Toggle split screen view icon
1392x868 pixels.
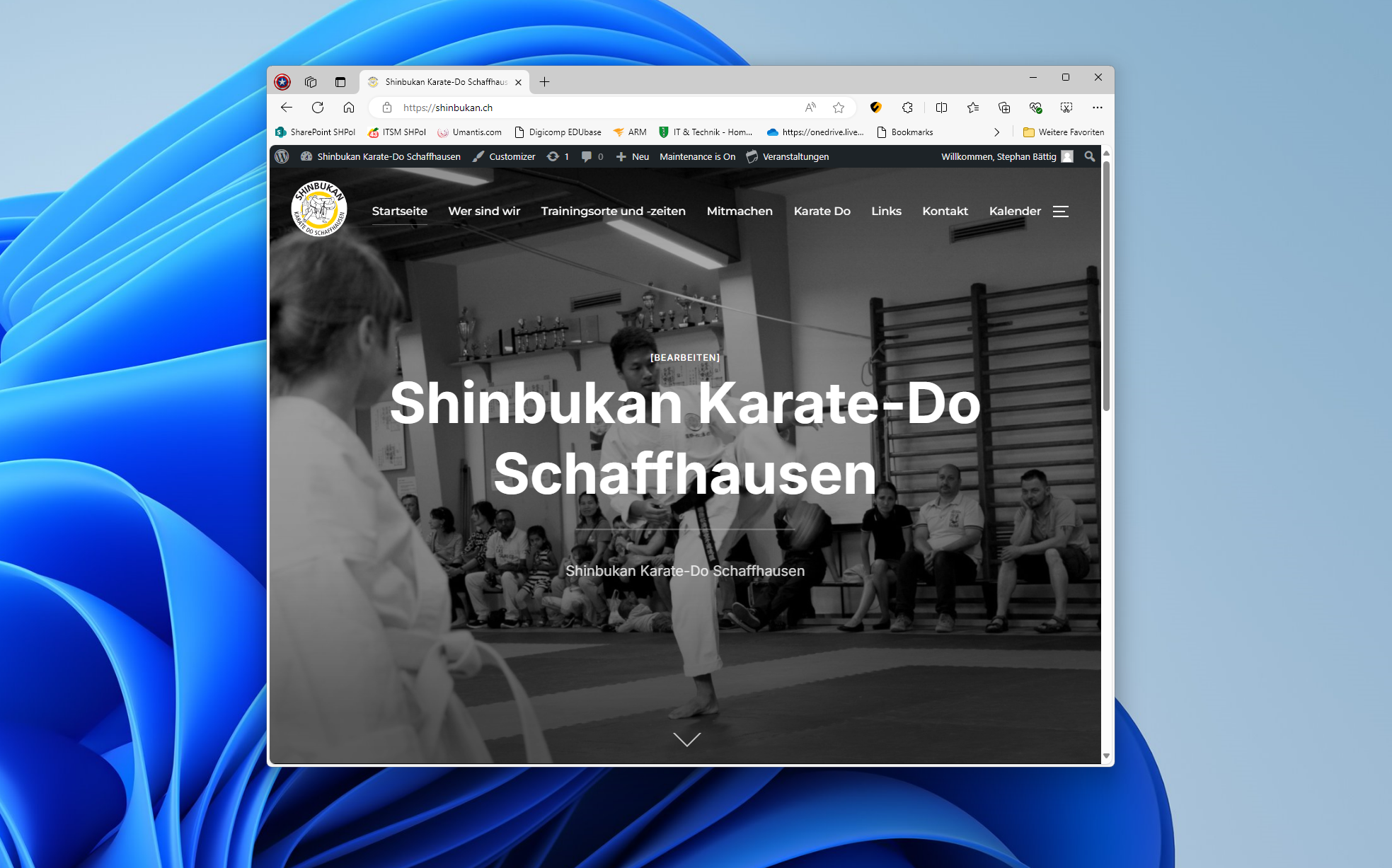[x=941, y=108]
